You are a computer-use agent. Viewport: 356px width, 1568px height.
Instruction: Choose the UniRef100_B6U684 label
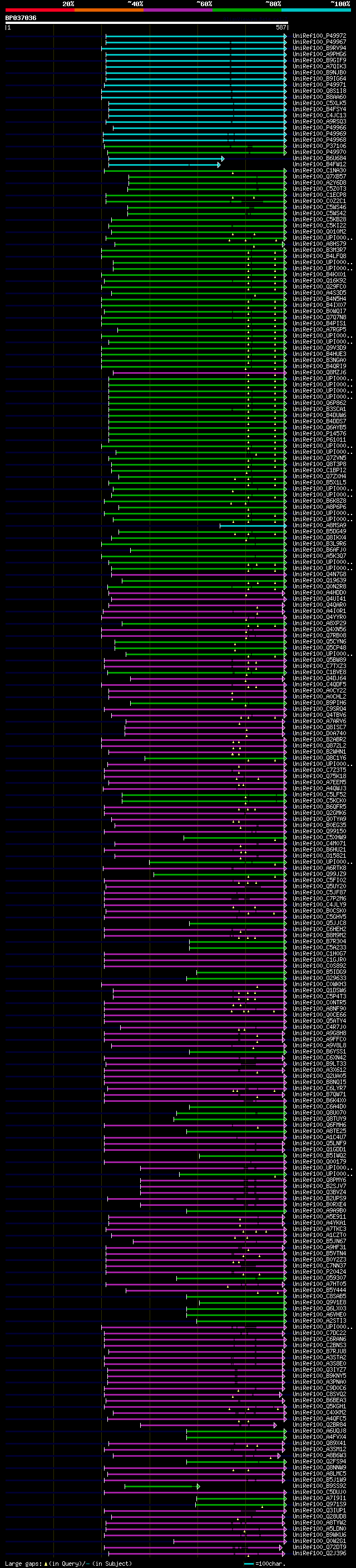pos(319,159)
